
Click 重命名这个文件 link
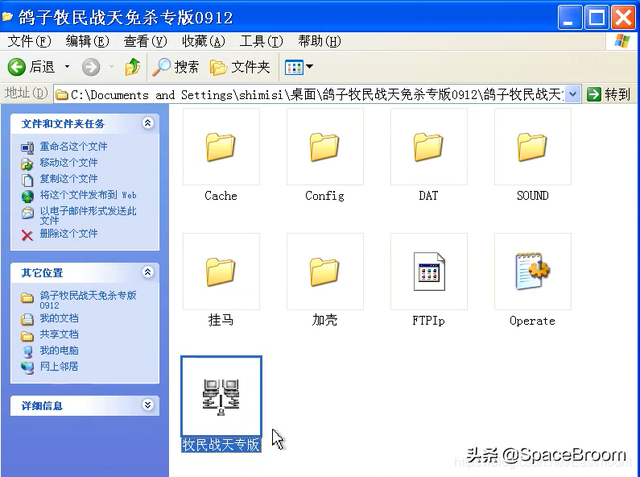[x=73, y=146]
